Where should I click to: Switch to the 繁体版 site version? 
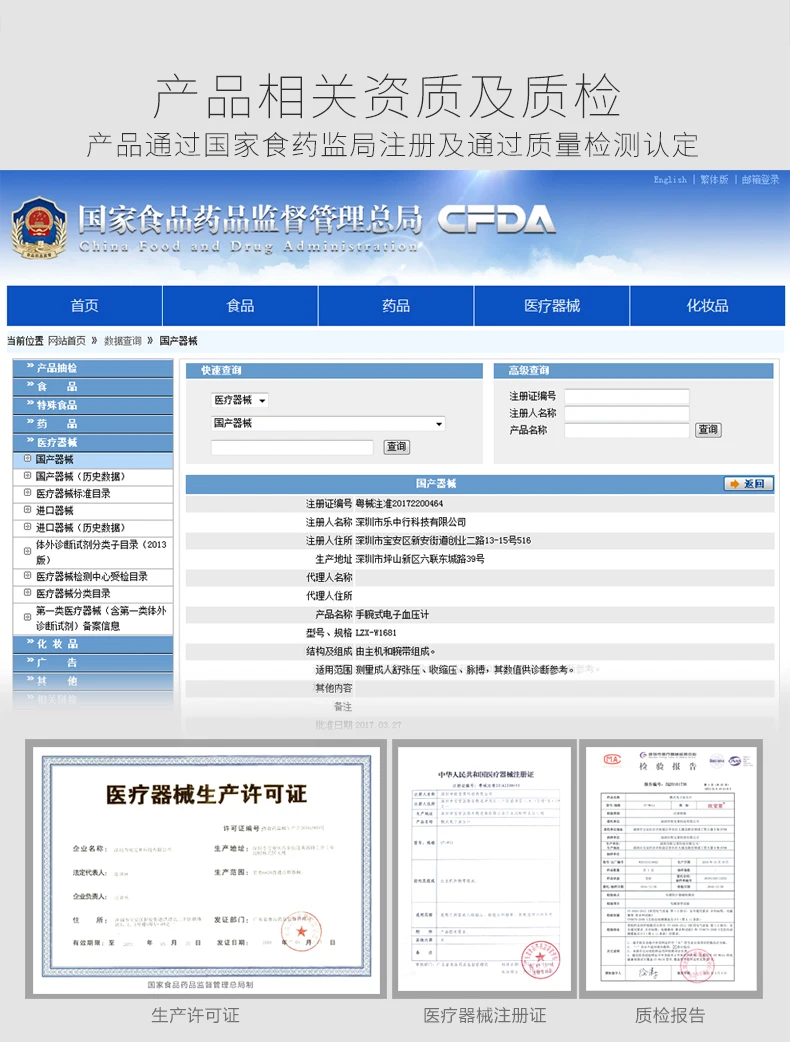[714, 179]
